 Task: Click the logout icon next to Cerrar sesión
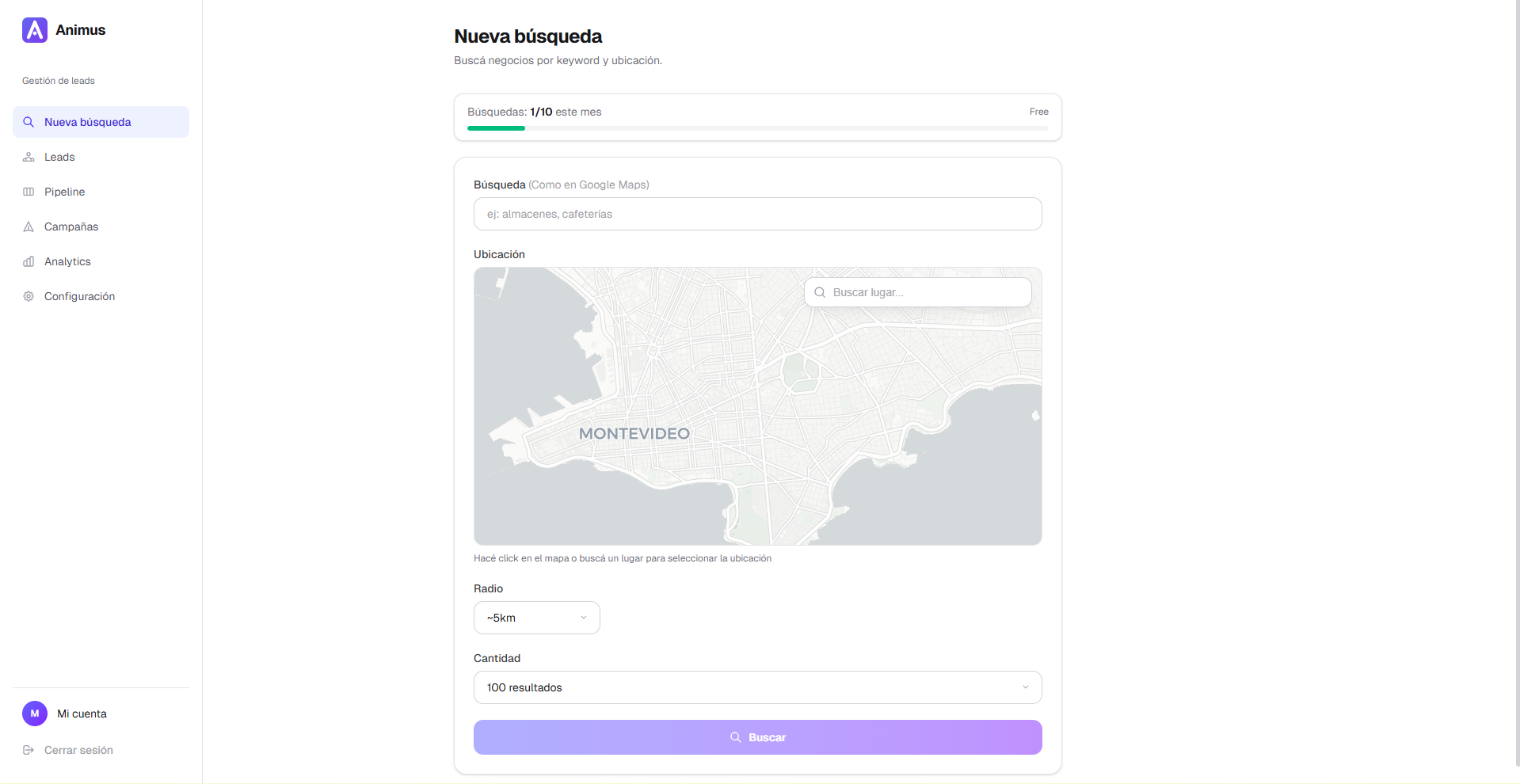pyautogui.click(x=29, y=749)
